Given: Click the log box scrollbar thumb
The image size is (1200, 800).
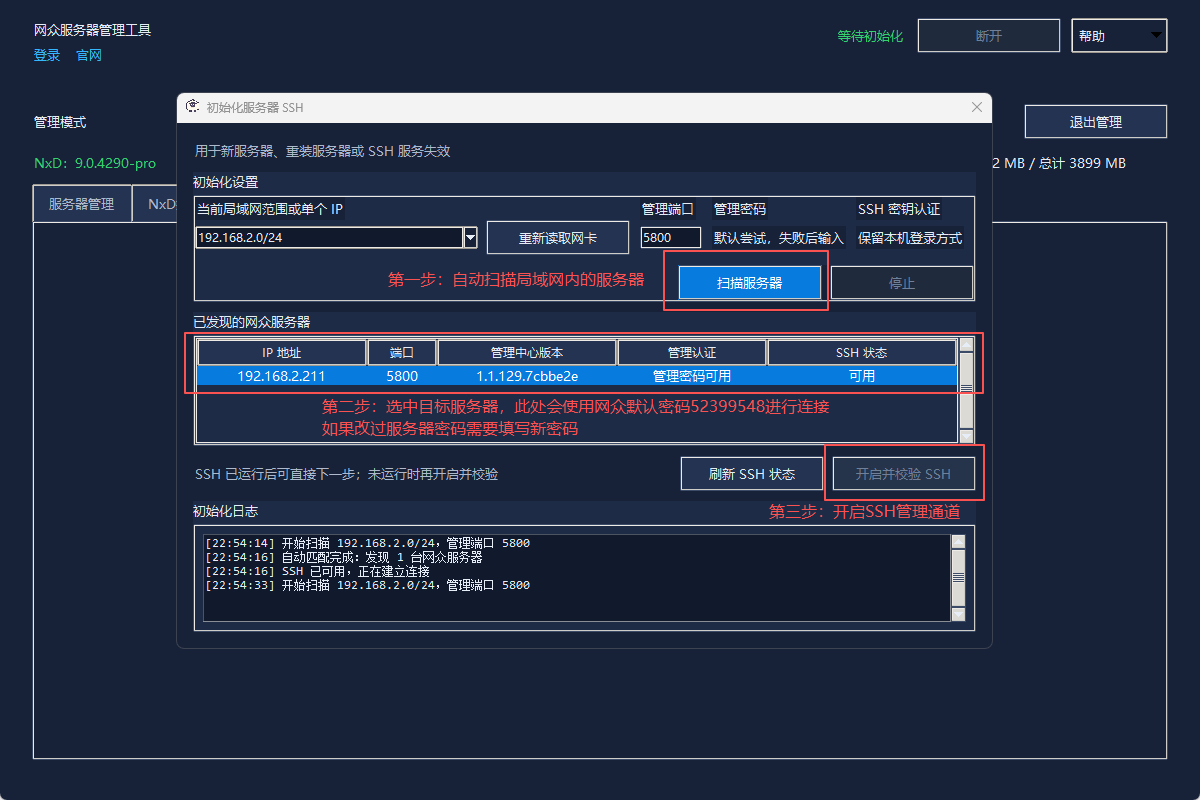Looking at the screenshot, I should [x=958, y=578].
